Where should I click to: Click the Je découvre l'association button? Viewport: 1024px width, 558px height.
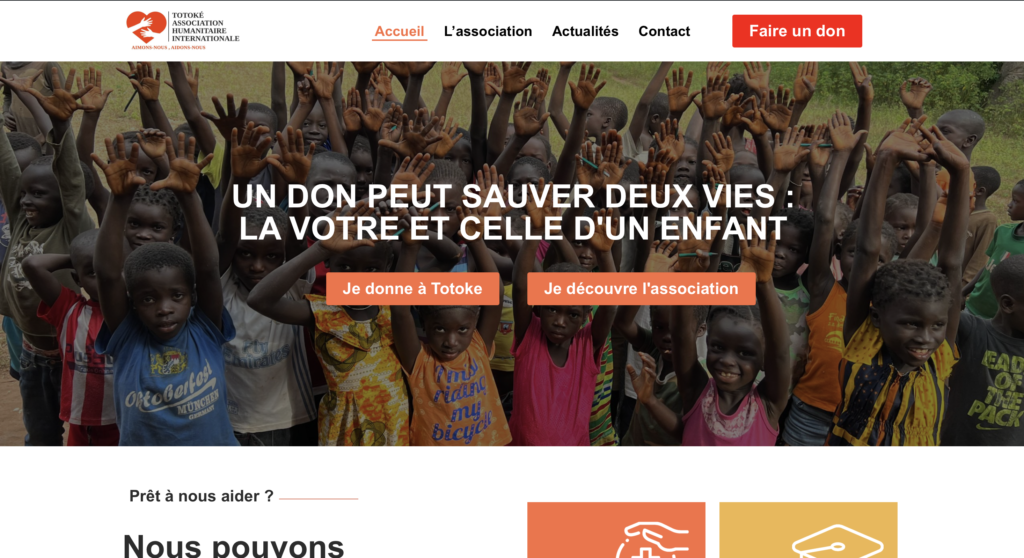pos(641,289)
